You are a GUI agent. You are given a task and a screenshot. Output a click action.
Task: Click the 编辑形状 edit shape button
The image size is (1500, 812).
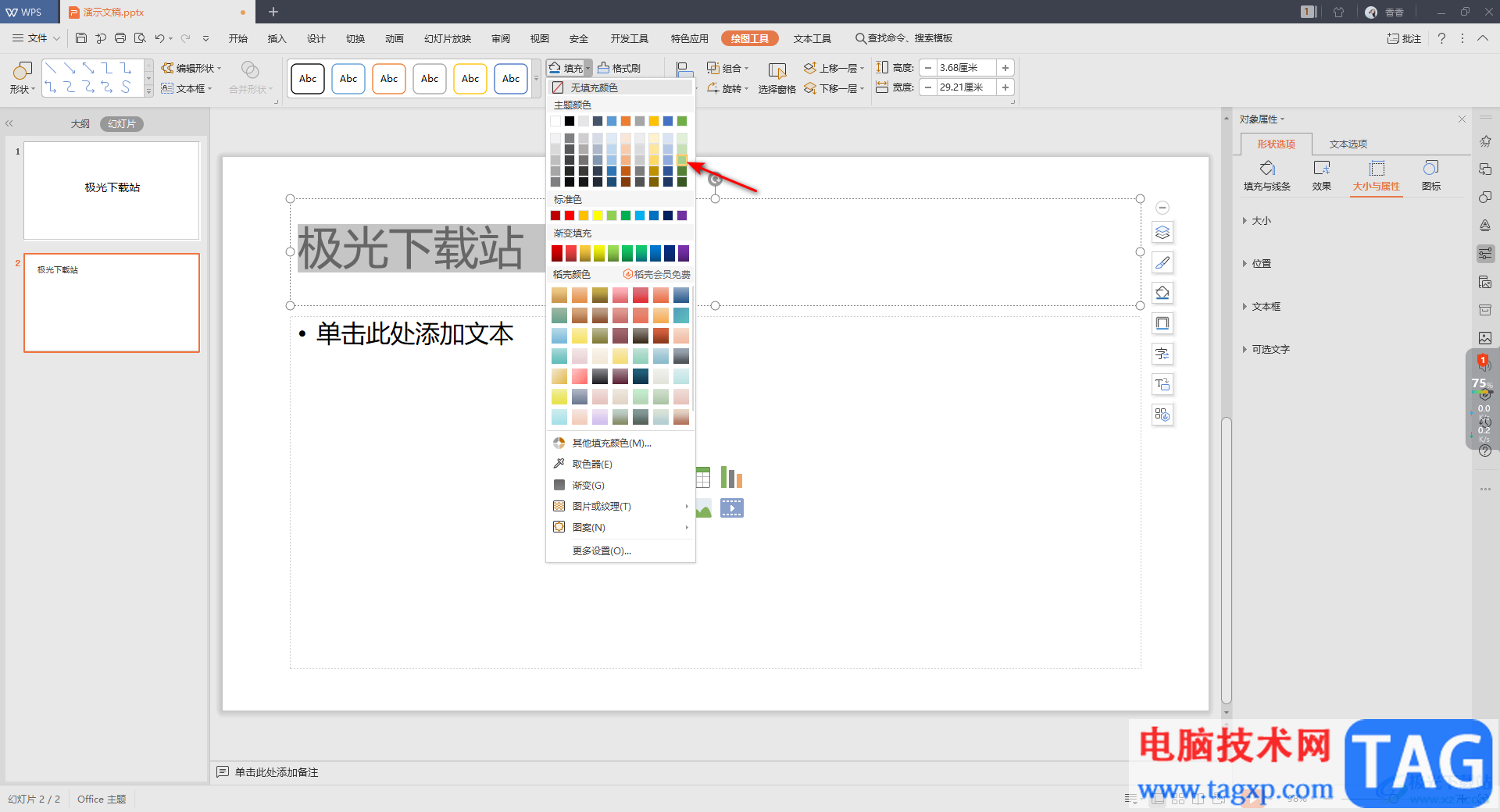191,68
